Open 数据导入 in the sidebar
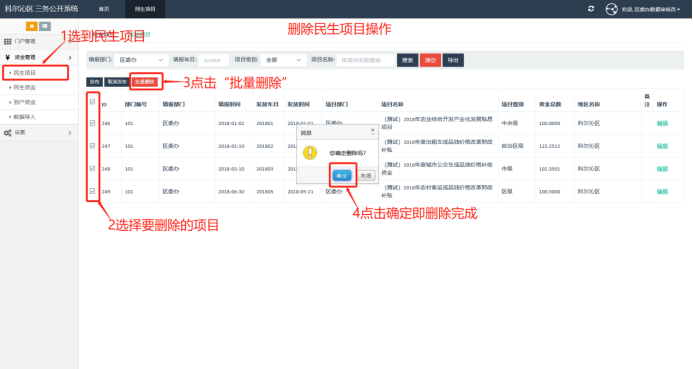 (x=24, y=117)
